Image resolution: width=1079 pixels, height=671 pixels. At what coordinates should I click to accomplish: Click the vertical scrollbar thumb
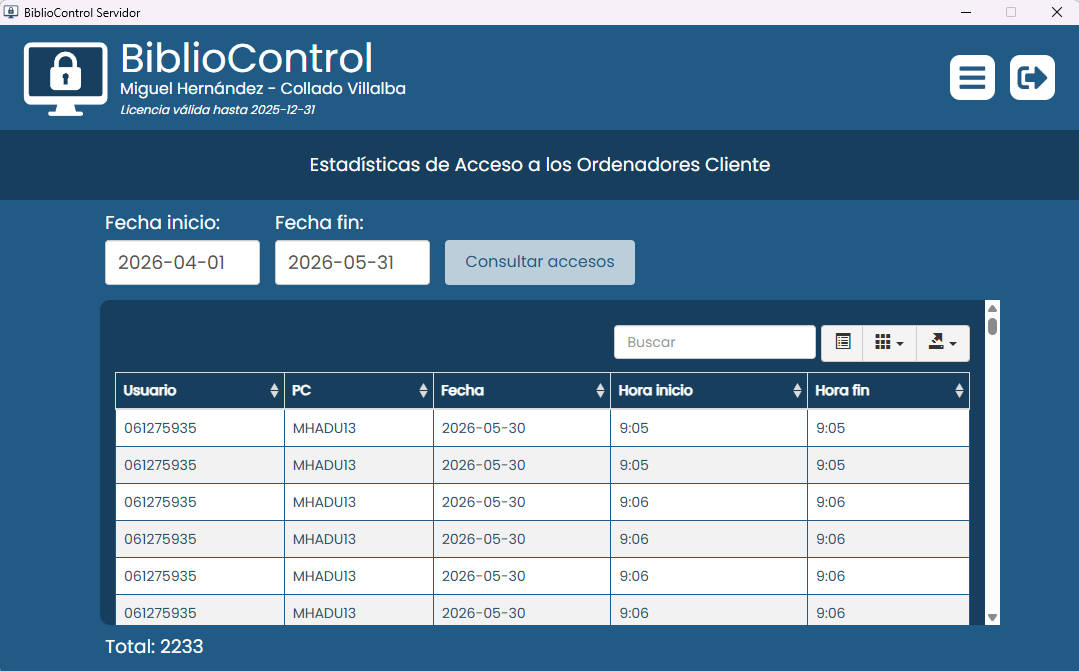point(992,326)
